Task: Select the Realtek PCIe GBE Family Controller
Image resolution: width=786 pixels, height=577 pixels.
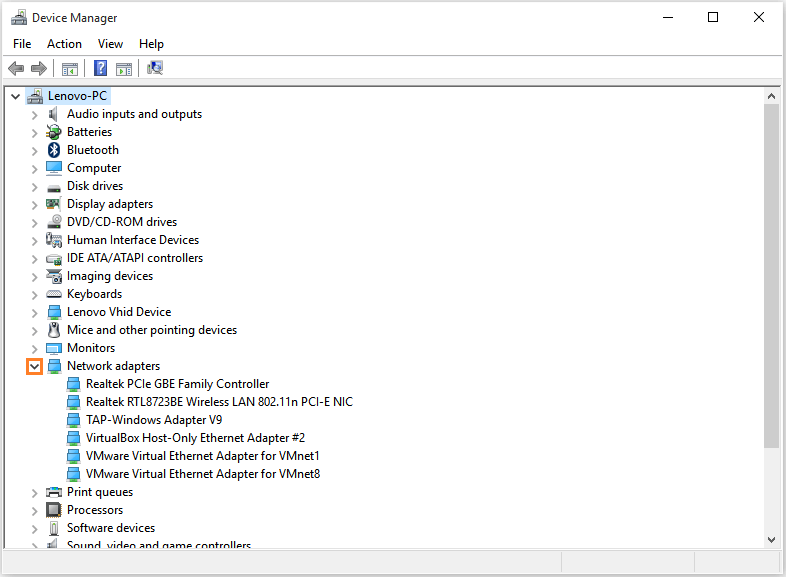Action: 177,384
